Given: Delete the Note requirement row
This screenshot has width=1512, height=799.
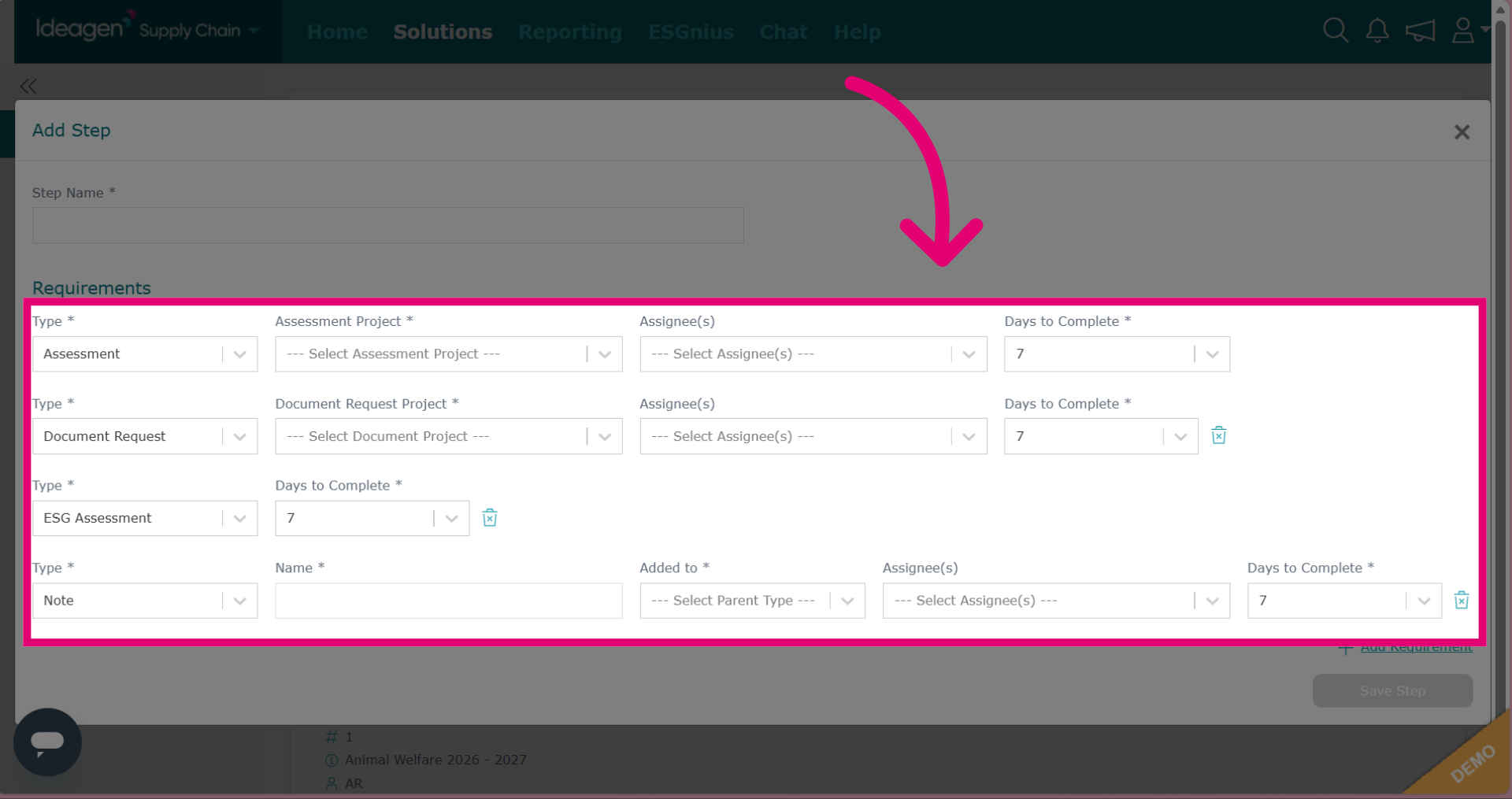Looking at the screenshot, I should pos(1461,600).
